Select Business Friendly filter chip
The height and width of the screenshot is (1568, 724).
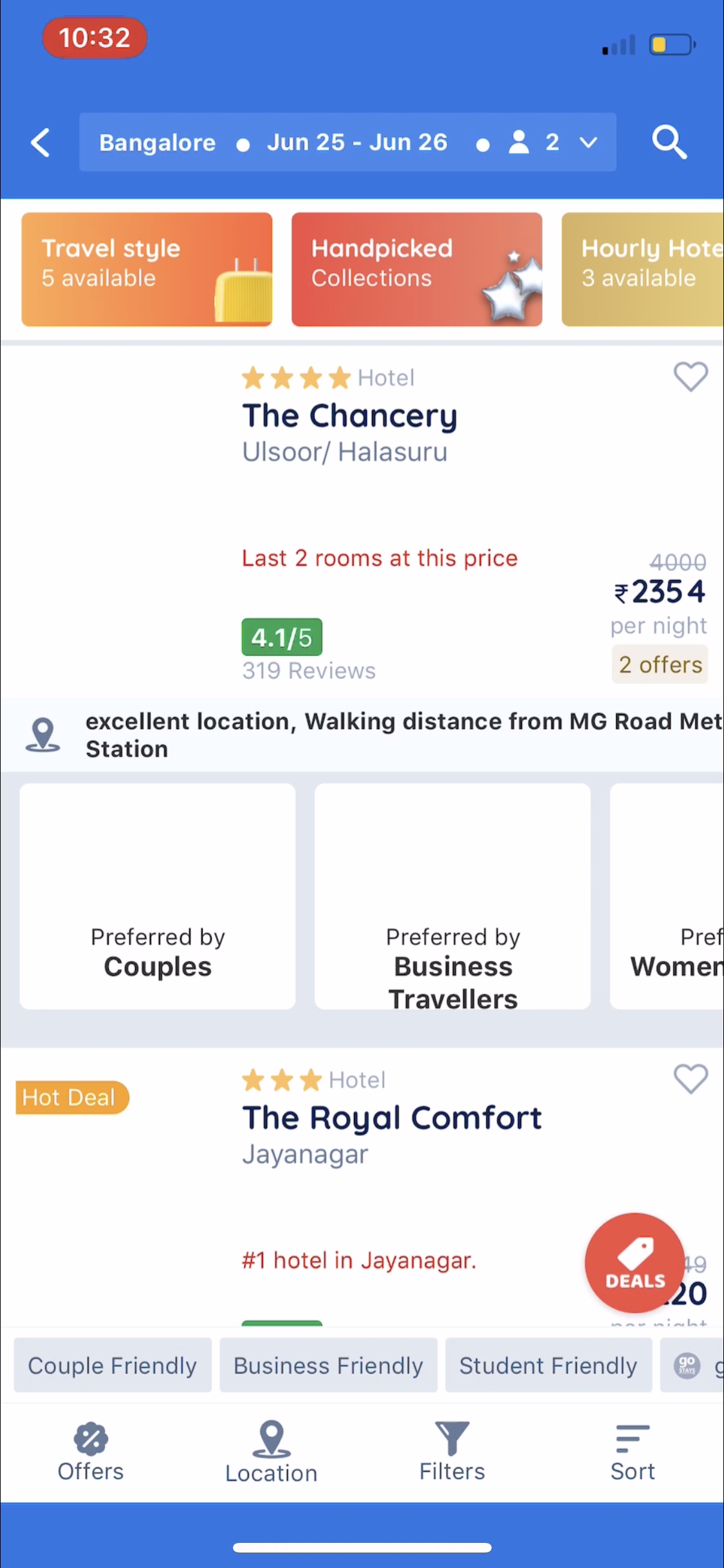pyautogui.click(x=328, y=1365)
